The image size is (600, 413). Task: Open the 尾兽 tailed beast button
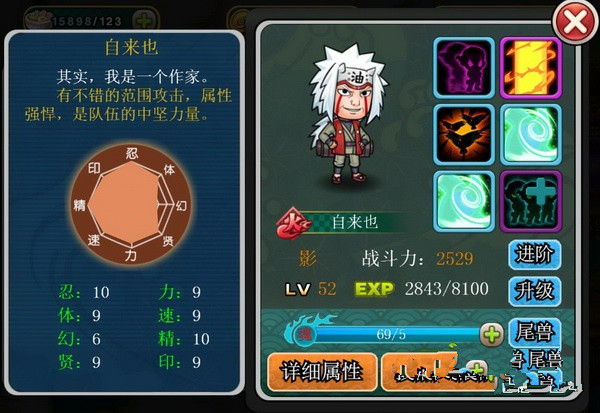click(x=535, y=331)
